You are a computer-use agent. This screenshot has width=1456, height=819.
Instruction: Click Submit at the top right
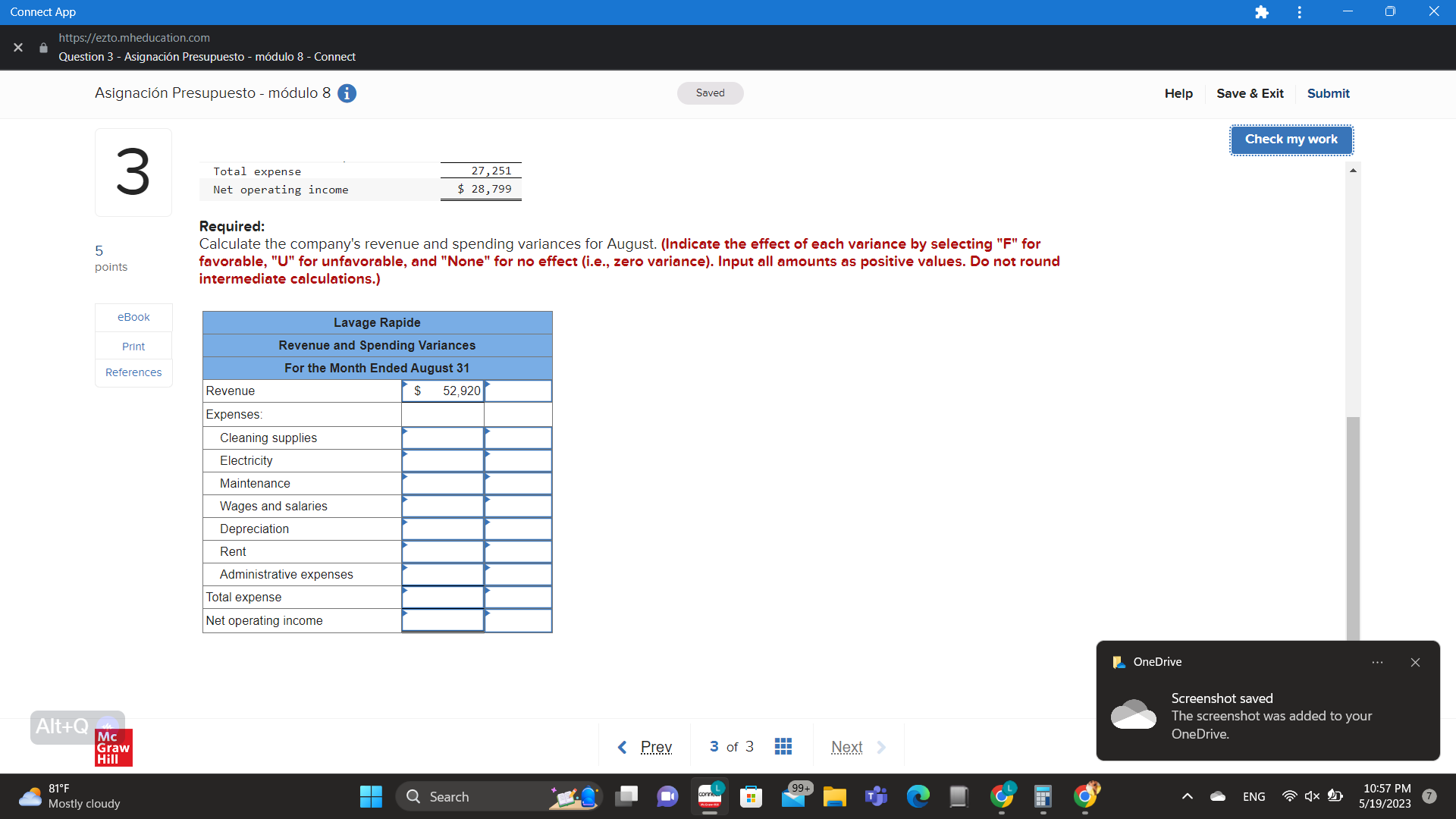pos(1328,93)
